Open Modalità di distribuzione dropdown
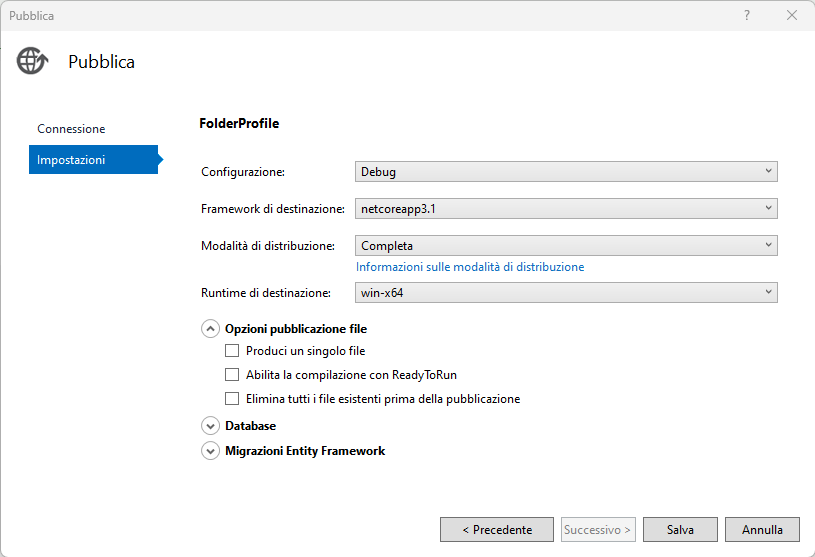The width and height of the screenshot is (815, 557). pyautogui.click(x=566, y=245)
